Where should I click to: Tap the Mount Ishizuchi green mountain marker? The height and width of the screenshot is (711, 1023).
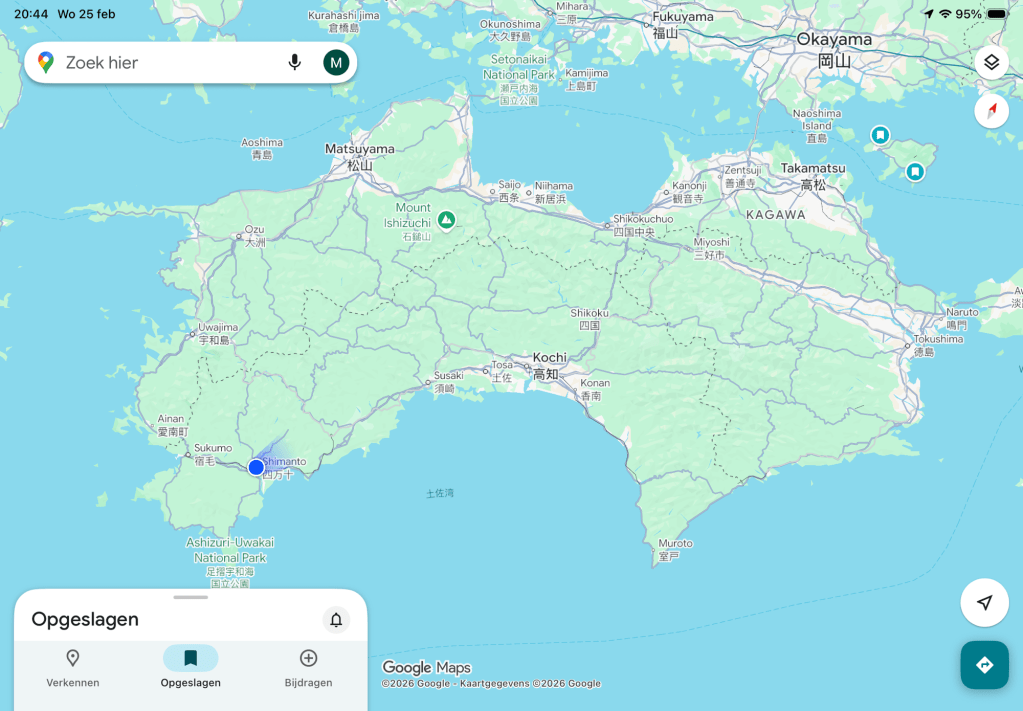click(446, 219)
